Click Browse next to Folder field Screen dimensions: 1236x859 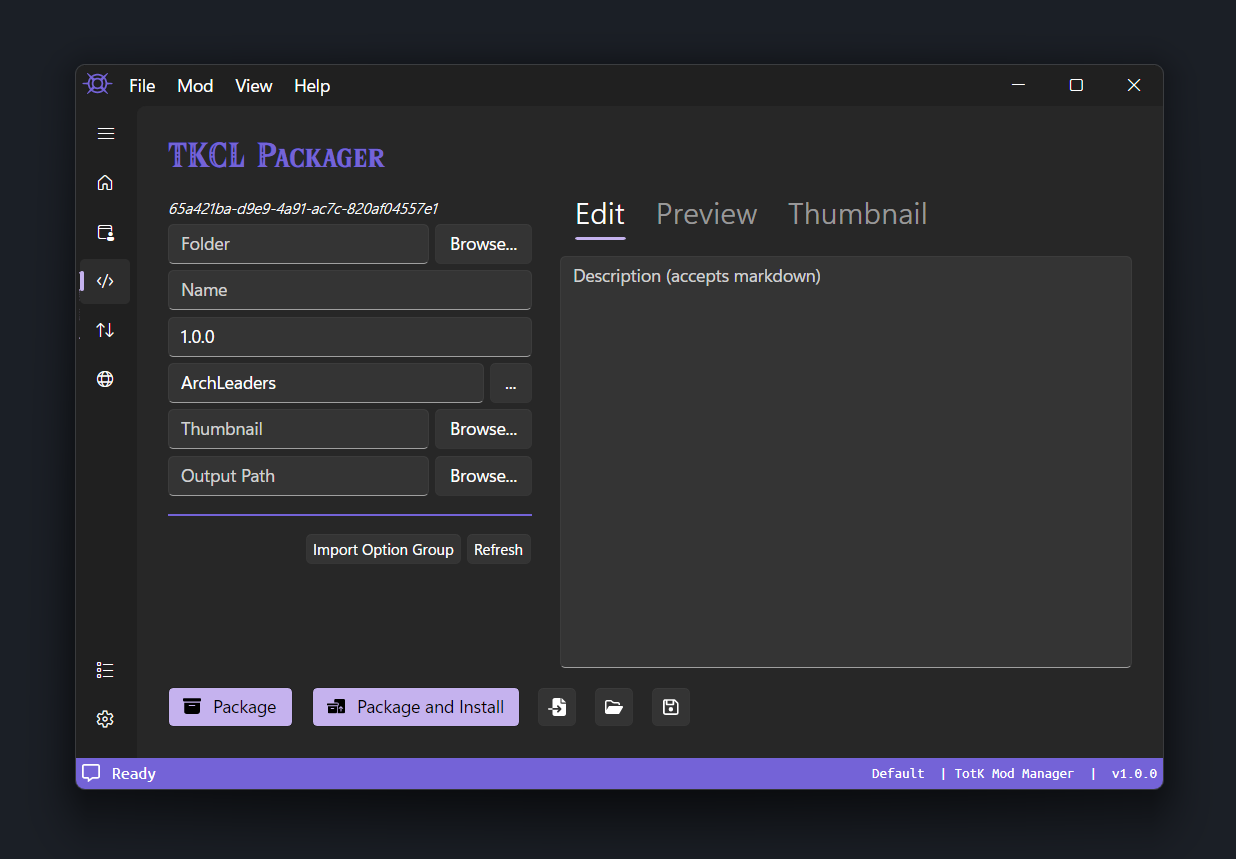click(483, 244)
